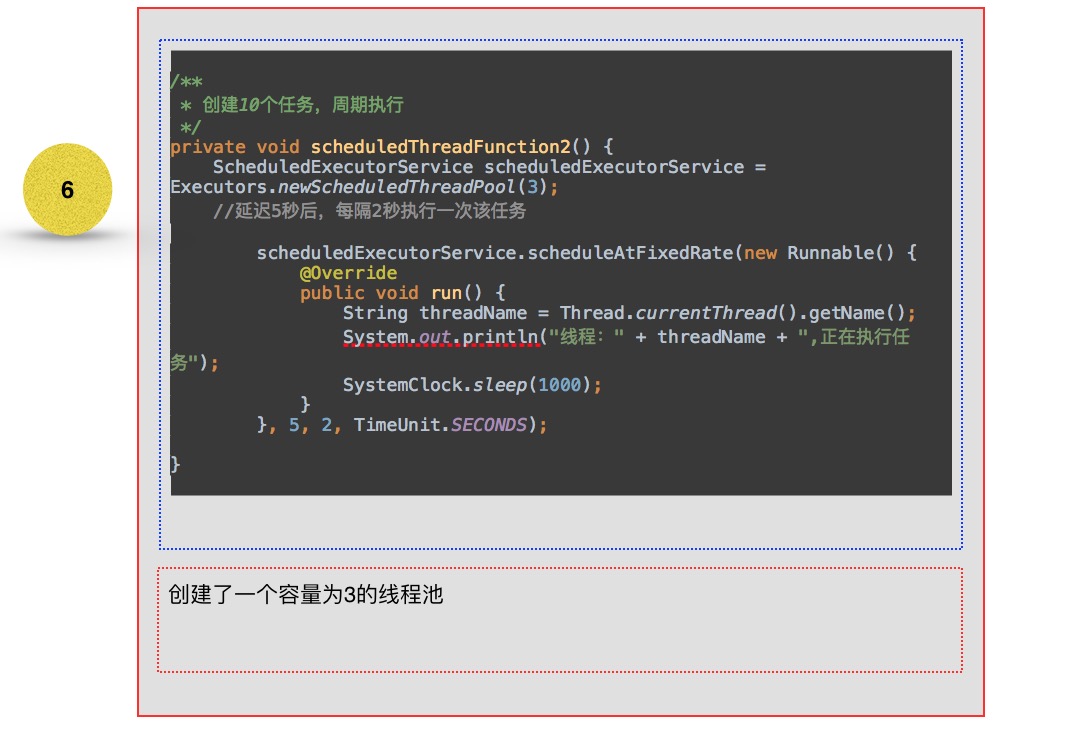Viewport: 1090px width, 744px height.
Task: Click the comment line "创建10个任务，周期执行"
Action: (302, 105)
